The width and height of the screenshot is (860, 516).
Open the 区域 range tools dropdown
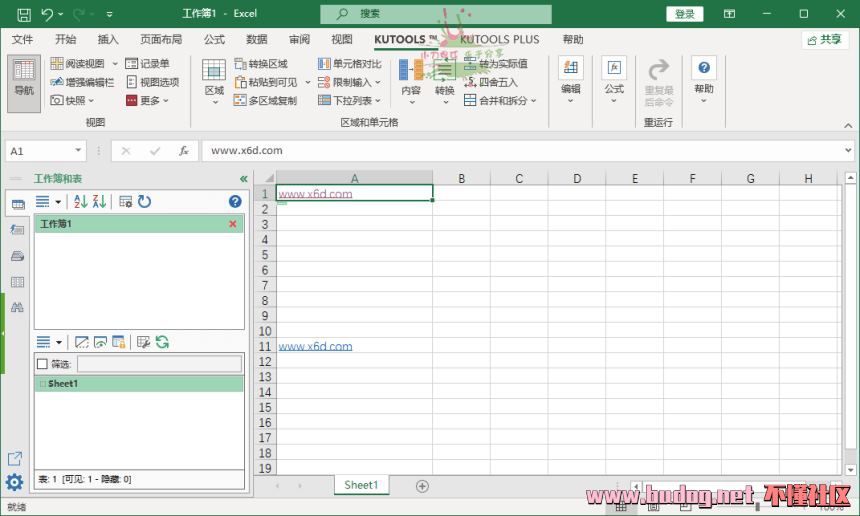(214, 82)
